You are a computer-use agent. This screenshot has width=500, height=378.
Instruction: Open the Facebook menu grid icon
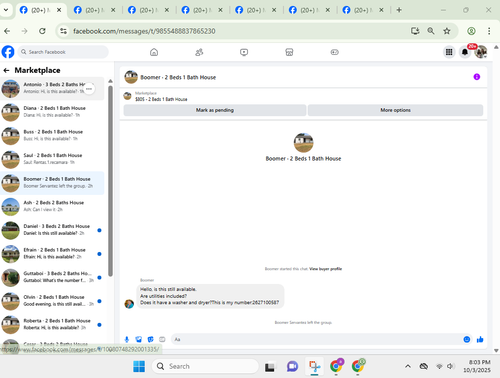449,52
